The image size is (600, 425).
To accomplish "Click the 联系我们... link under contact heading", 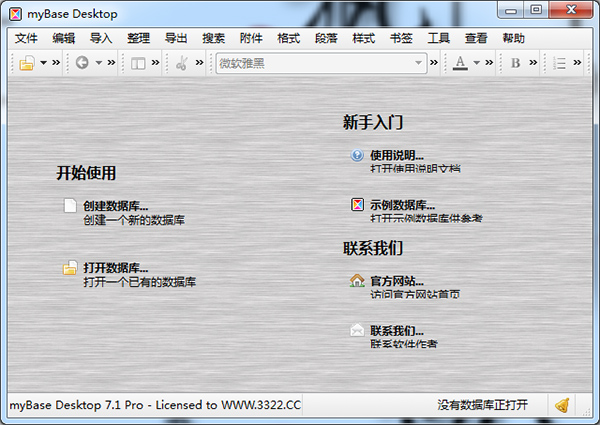I will [397, 331].
